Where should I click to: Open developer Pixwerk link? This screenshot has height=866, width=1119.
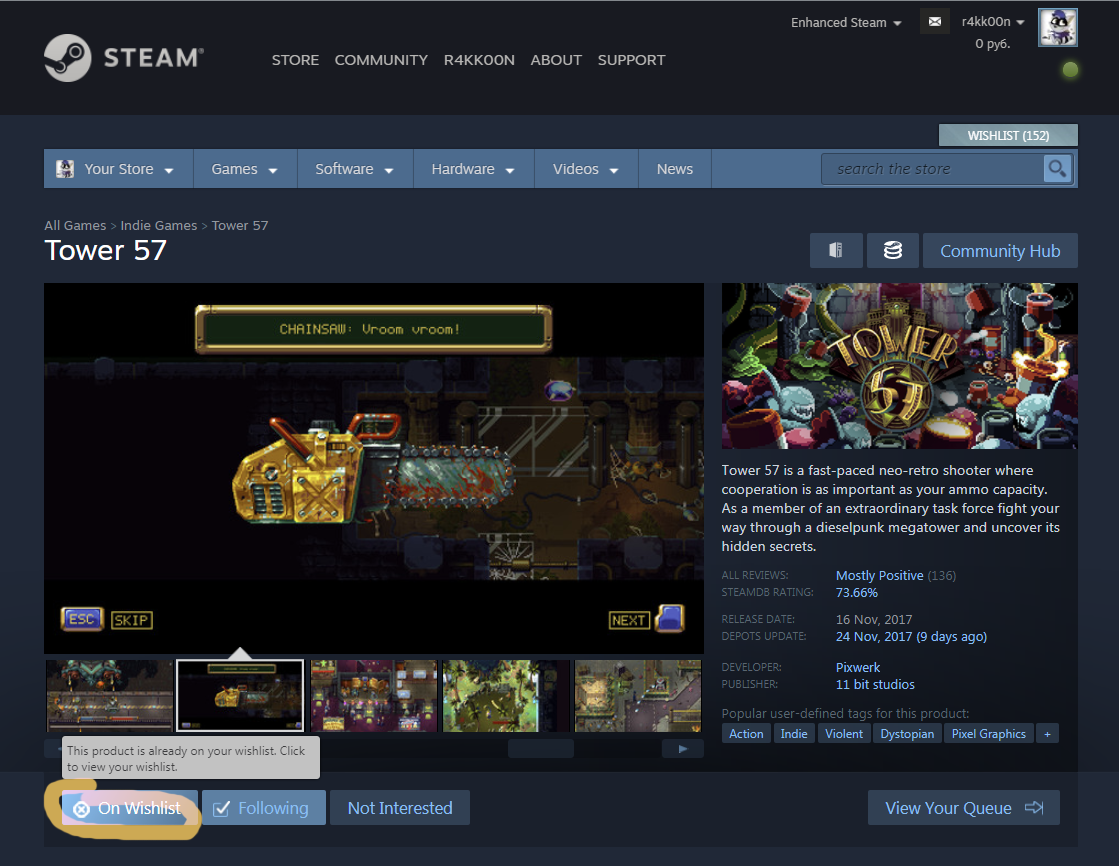[x=858, y=668]
